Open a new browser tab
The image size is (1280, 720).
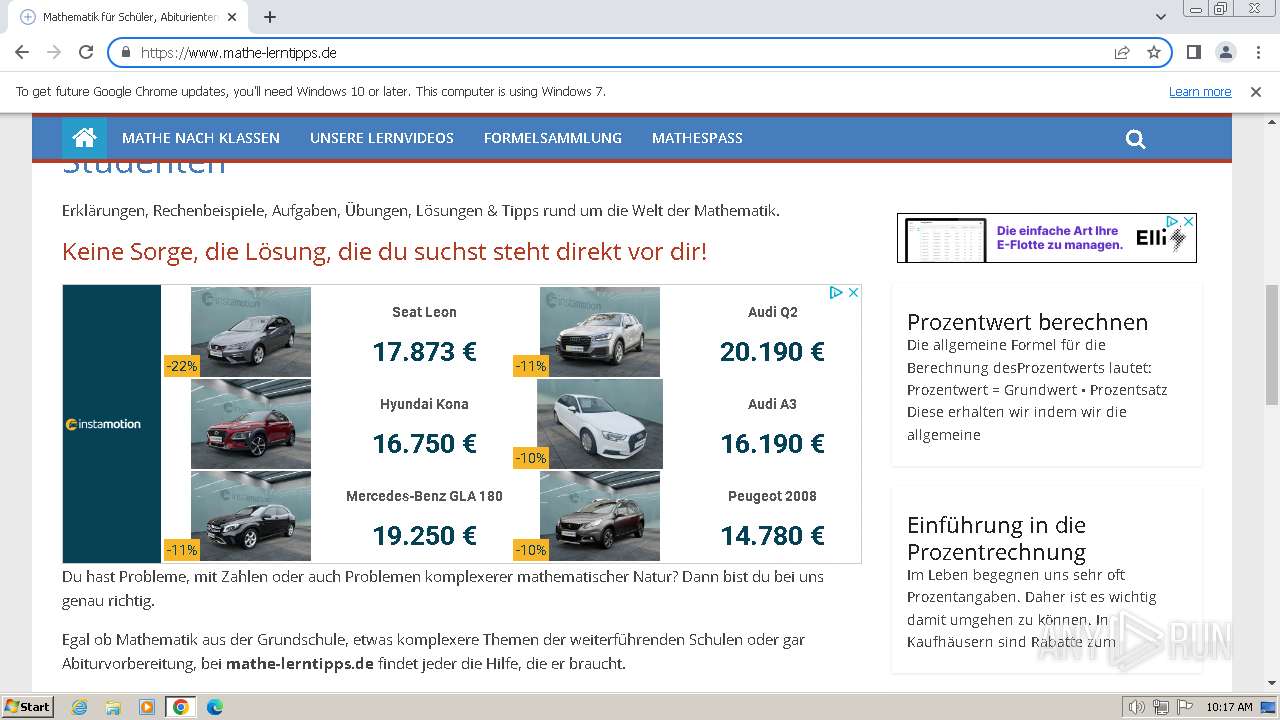pyautogui.click(x=269, y=17)
